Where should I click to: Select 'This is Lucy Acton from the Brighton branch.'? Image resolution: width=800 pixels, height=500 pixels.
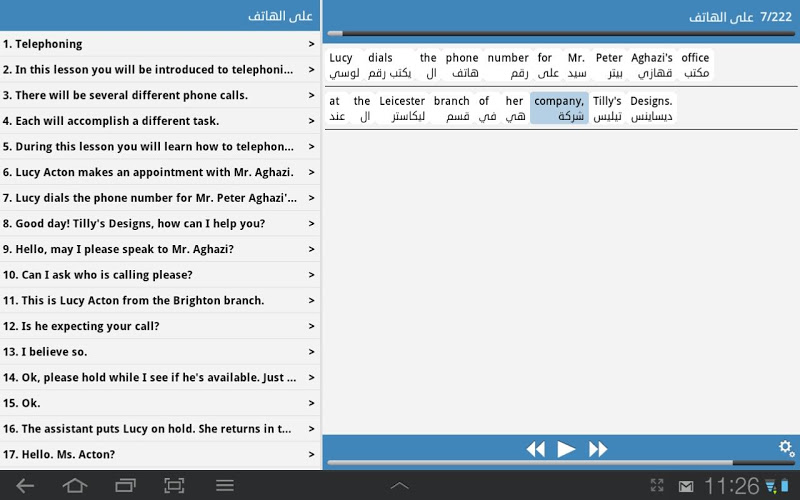[x=160, y=301]
